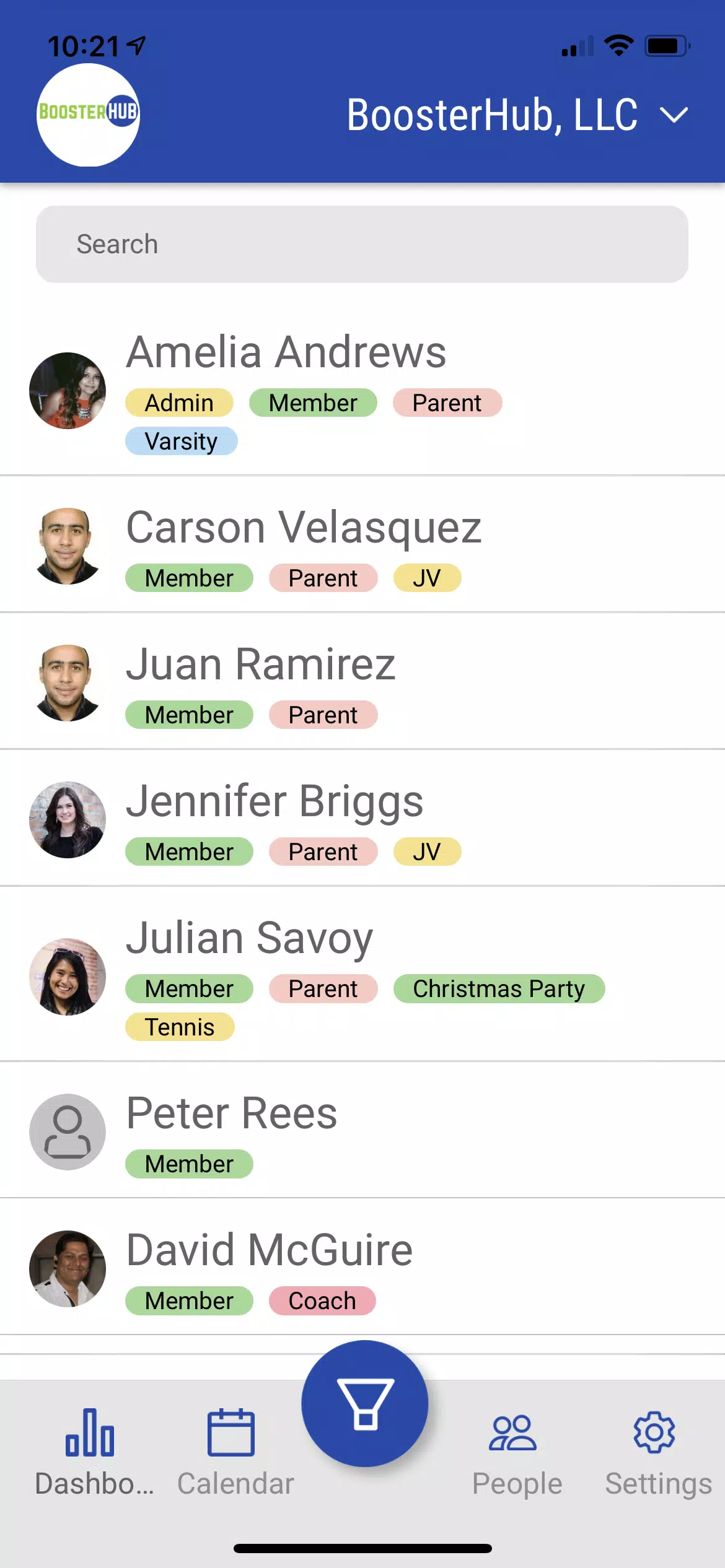Tap the BoosterHub logo in the header

88,115
